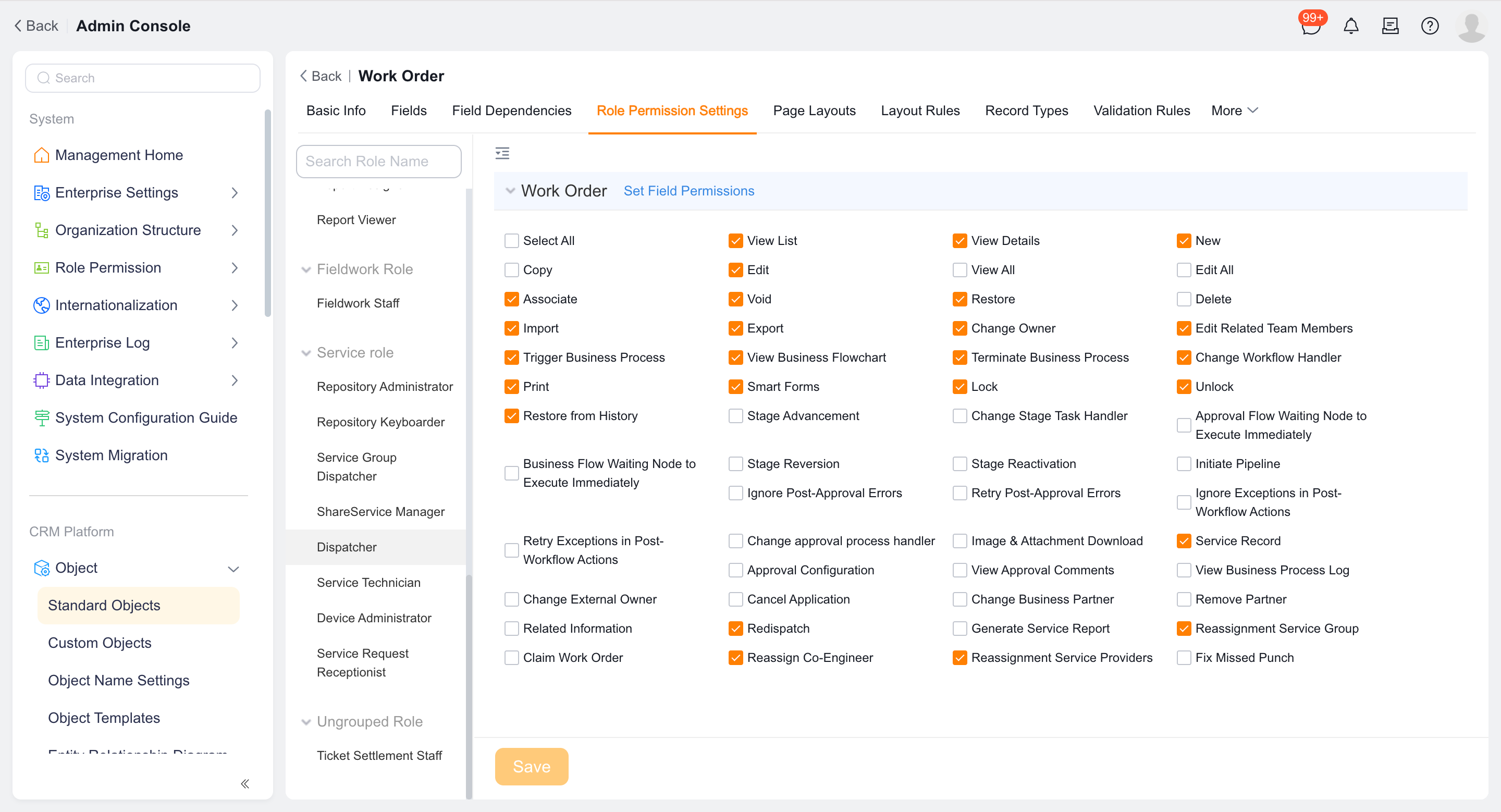Collapse the Object menu chevron

pyautogui.click(x=233, y=569)
